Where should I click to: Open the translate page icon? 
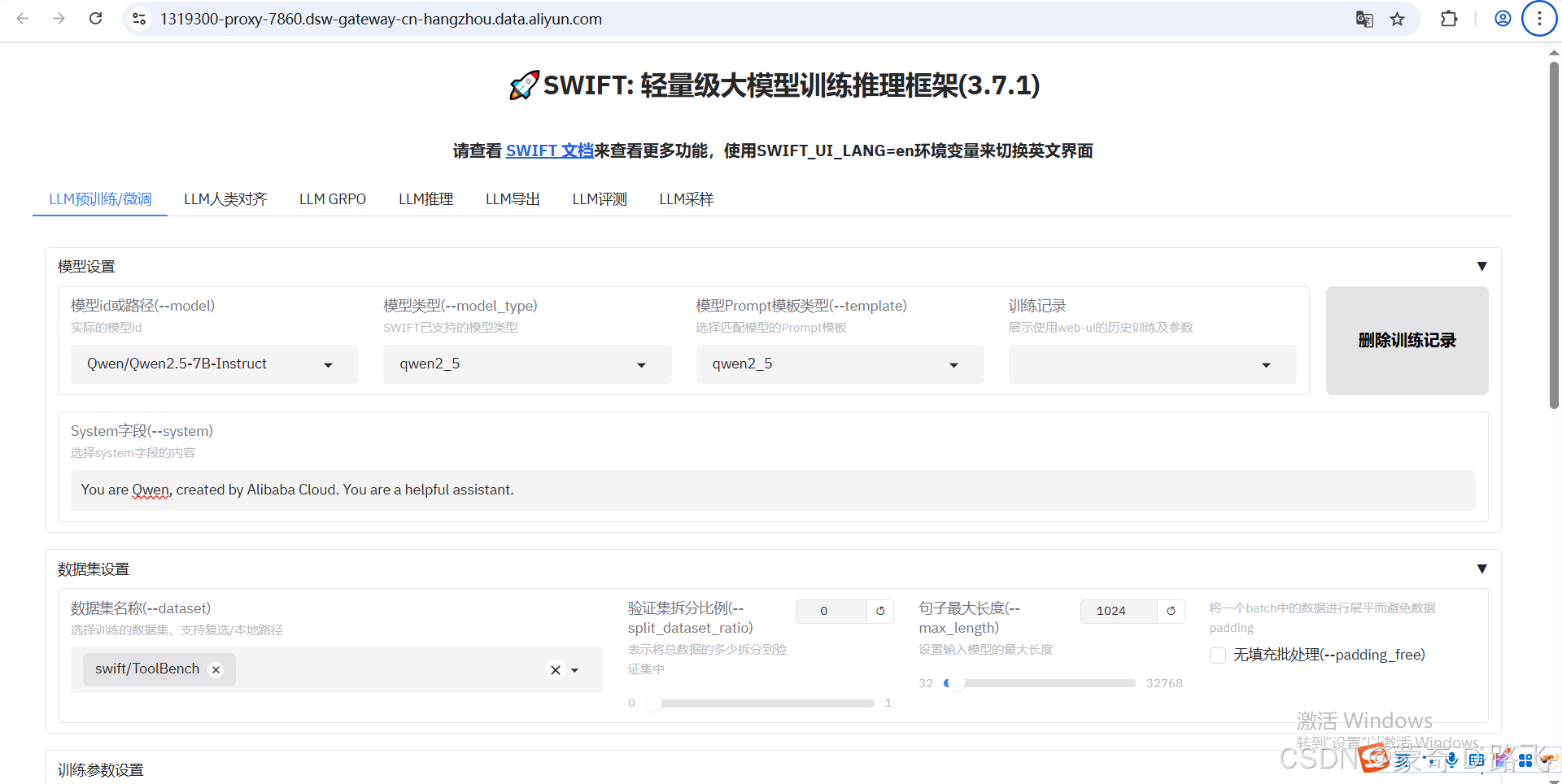1364,19
